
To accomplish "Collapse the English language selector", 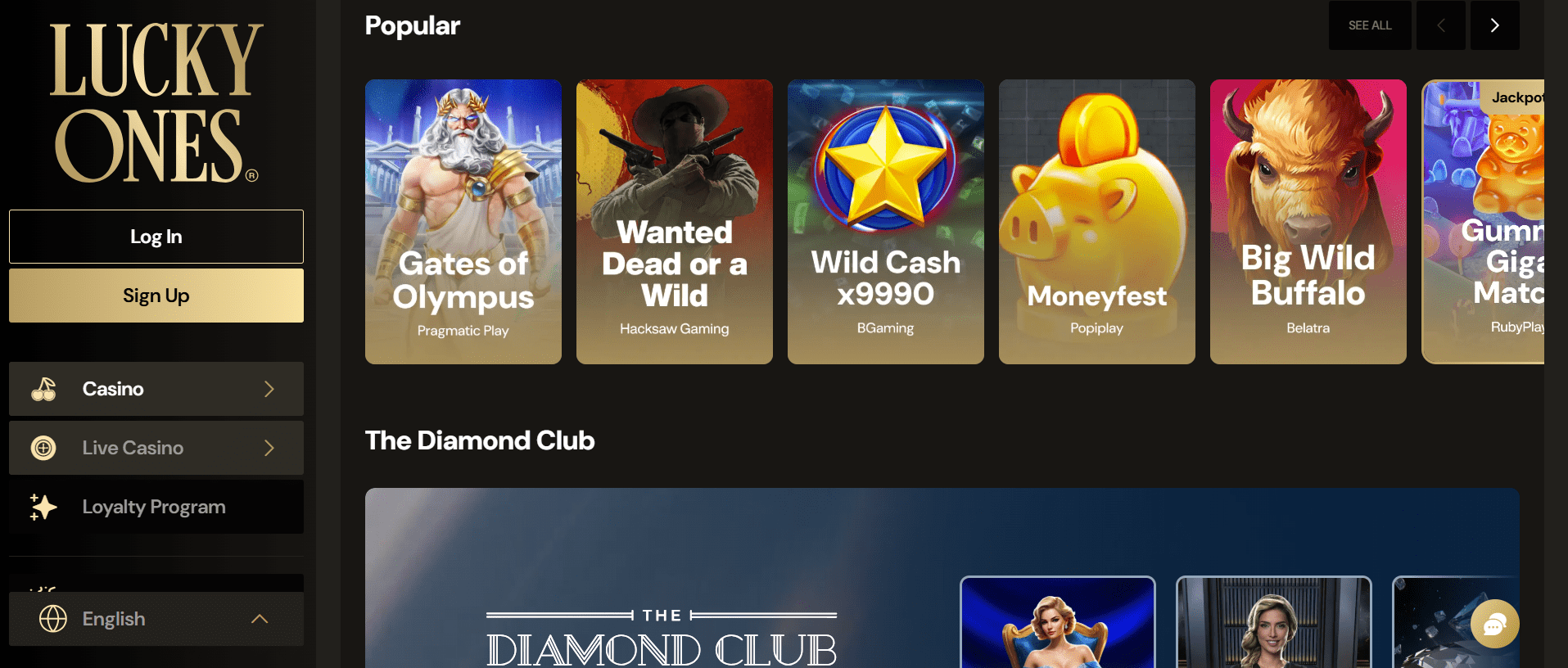I will [x=260, y=619].
